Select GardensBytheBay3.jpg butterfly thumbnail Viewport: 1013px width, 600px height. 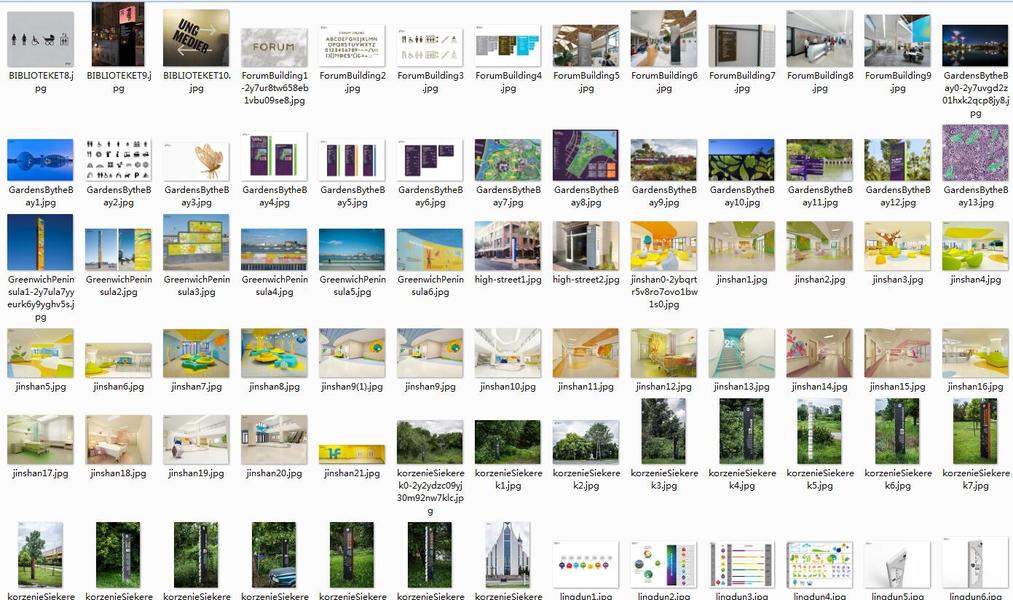pos(196,161)
